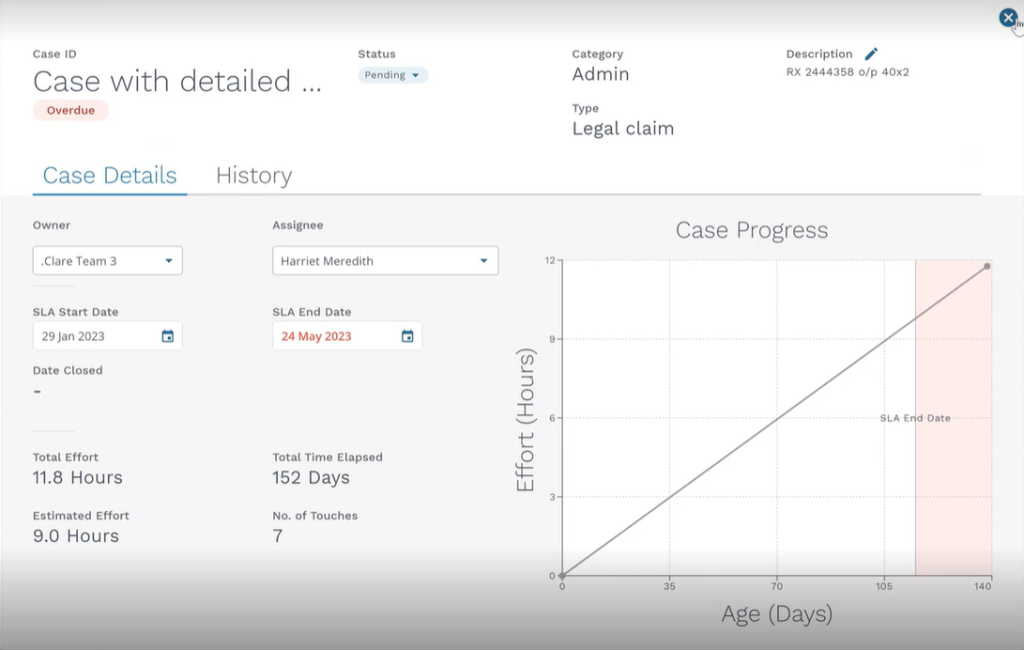Click the No. of Touches value 7
1024x650 pixels.
[278, 536]
